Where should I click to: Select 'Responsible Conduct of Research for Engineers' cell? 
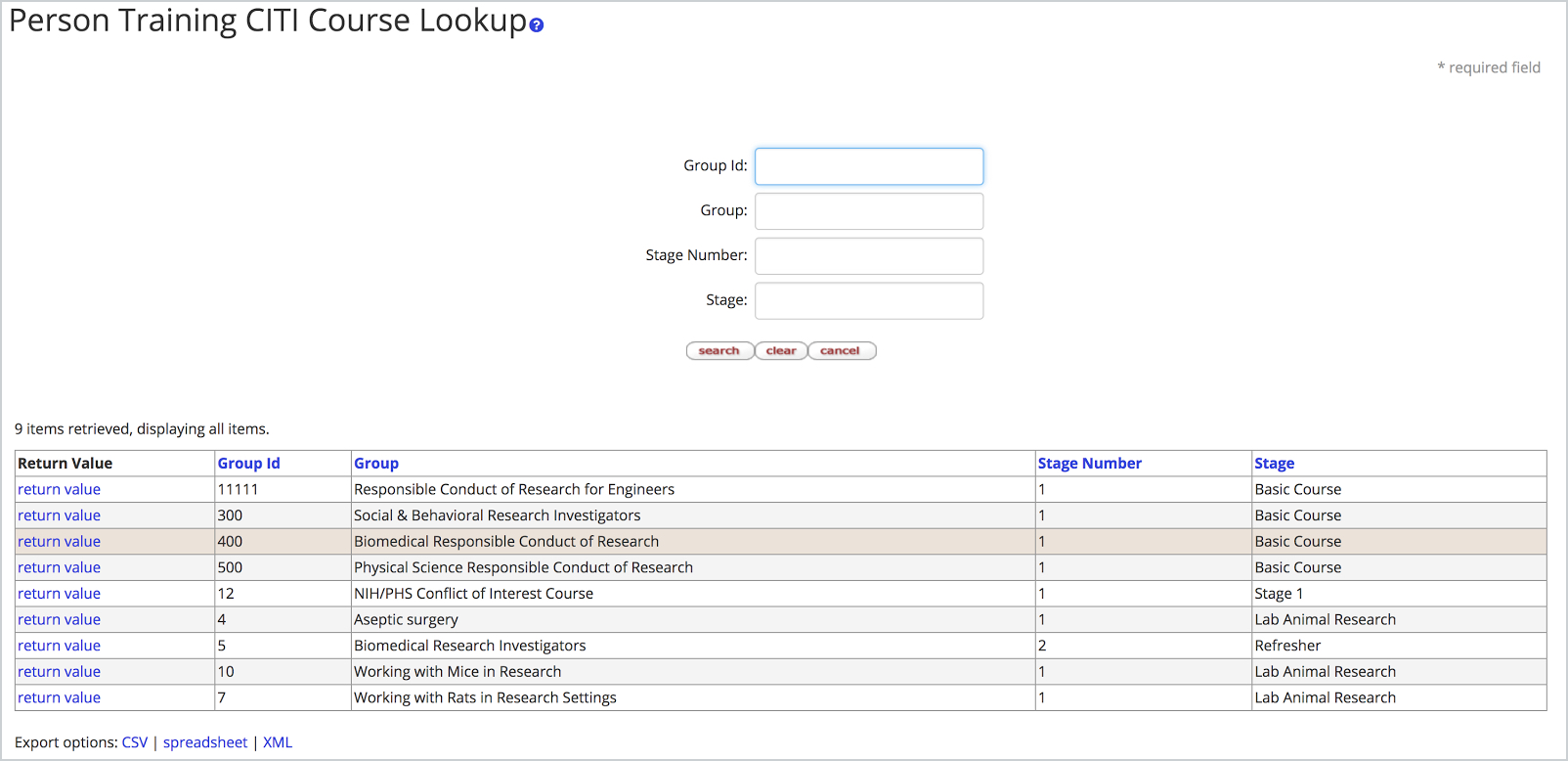pos(693,489)
